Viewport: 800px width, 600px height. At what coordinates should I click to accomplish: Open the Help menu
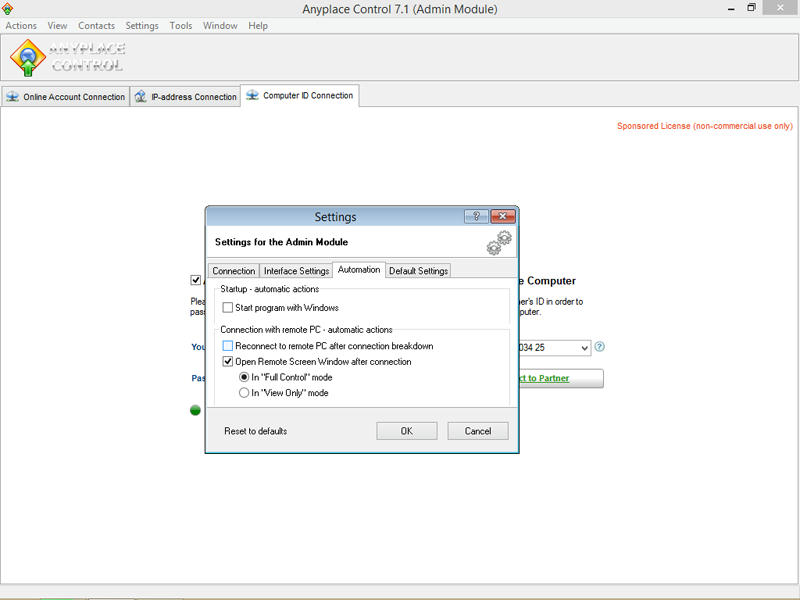(x=258, y=26)
